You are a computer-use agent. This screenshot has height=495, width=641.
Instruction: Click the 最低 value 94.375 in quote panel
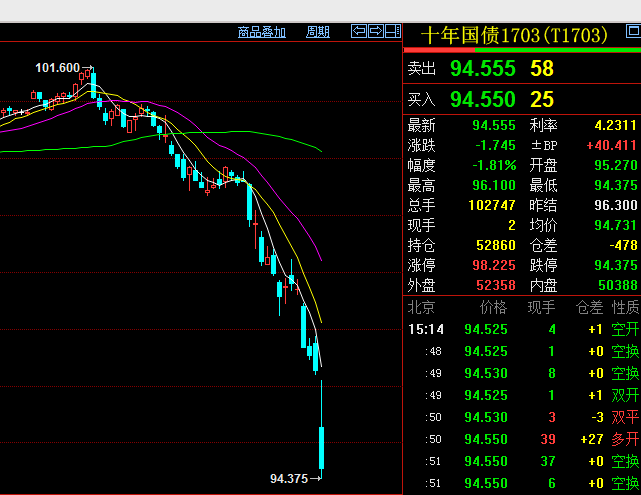(x=616, y=185)
